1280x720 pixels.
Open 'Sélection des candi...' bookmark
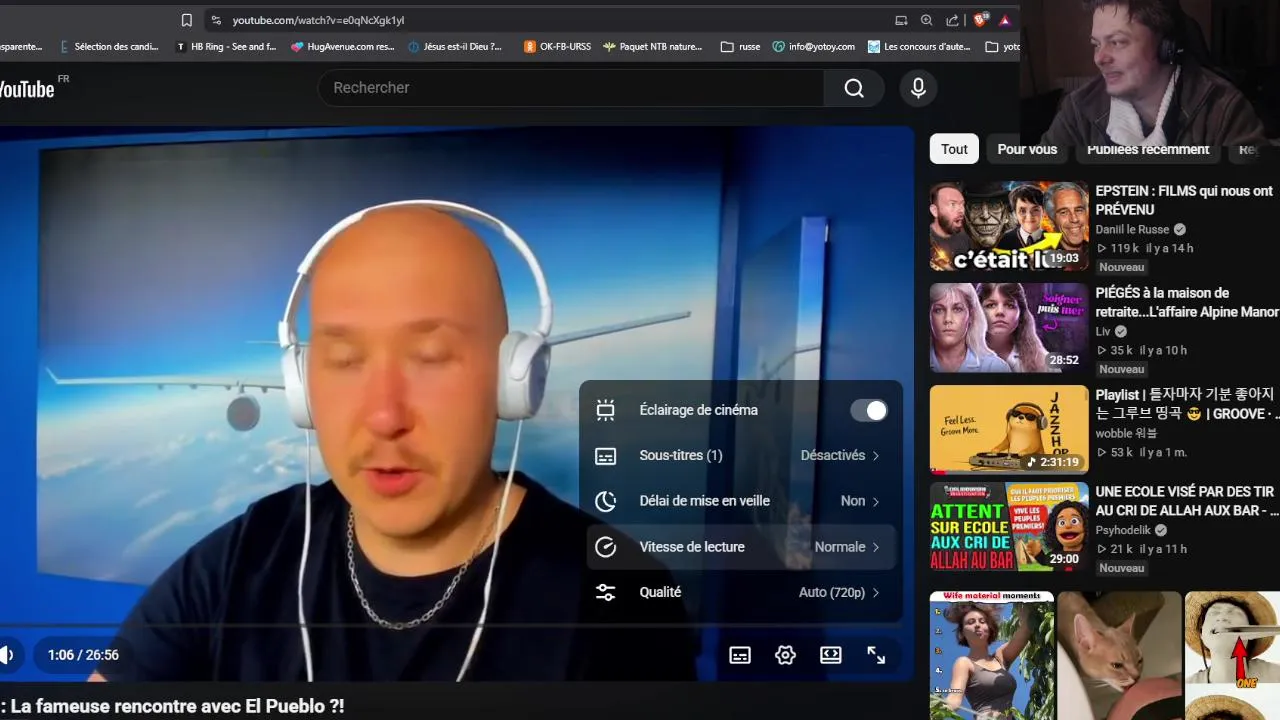pyautogui.click(x=108, y=46)
